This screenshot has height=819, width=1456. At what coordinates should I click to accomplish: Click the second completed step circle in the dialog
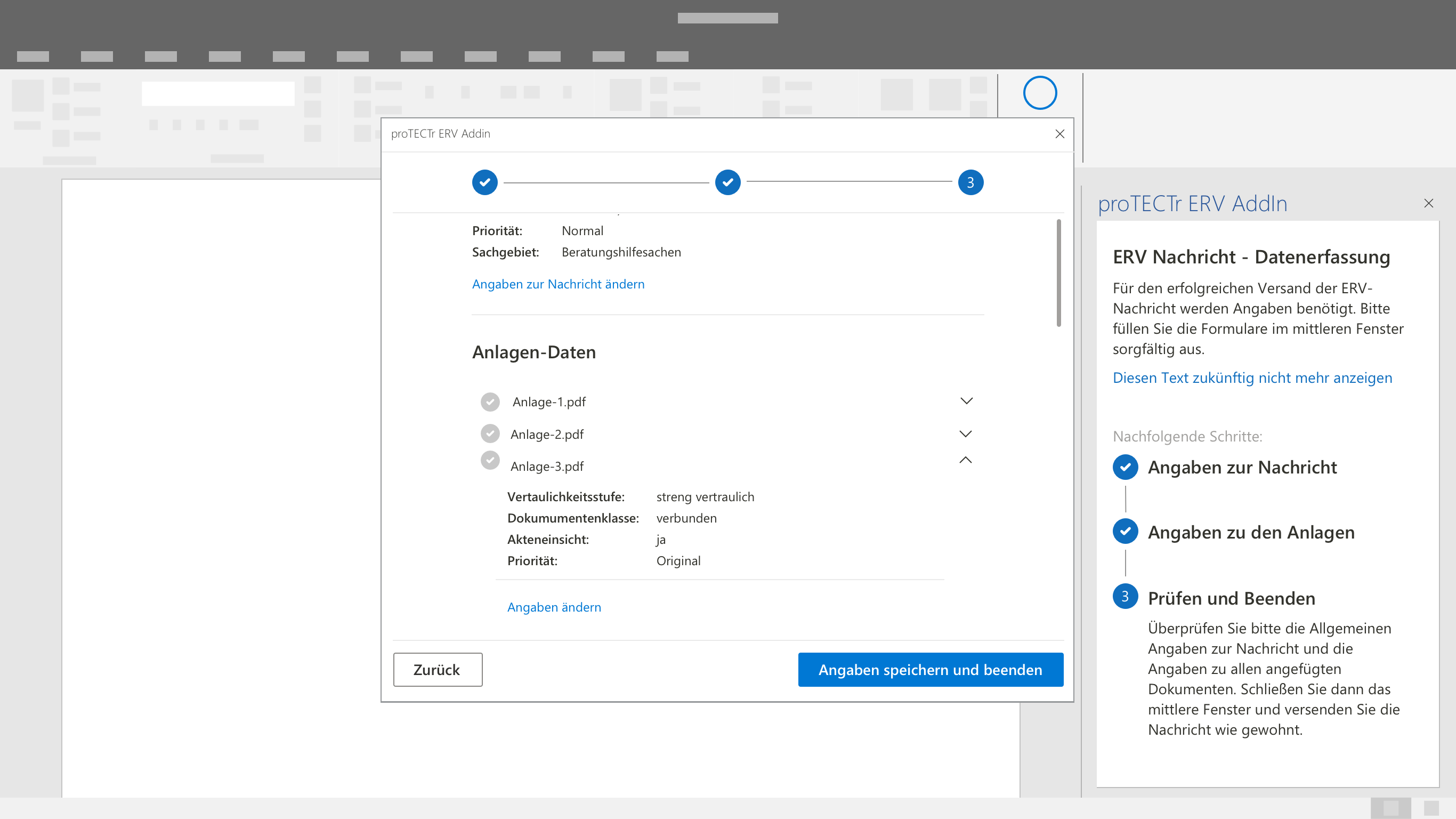pos(727,182)
